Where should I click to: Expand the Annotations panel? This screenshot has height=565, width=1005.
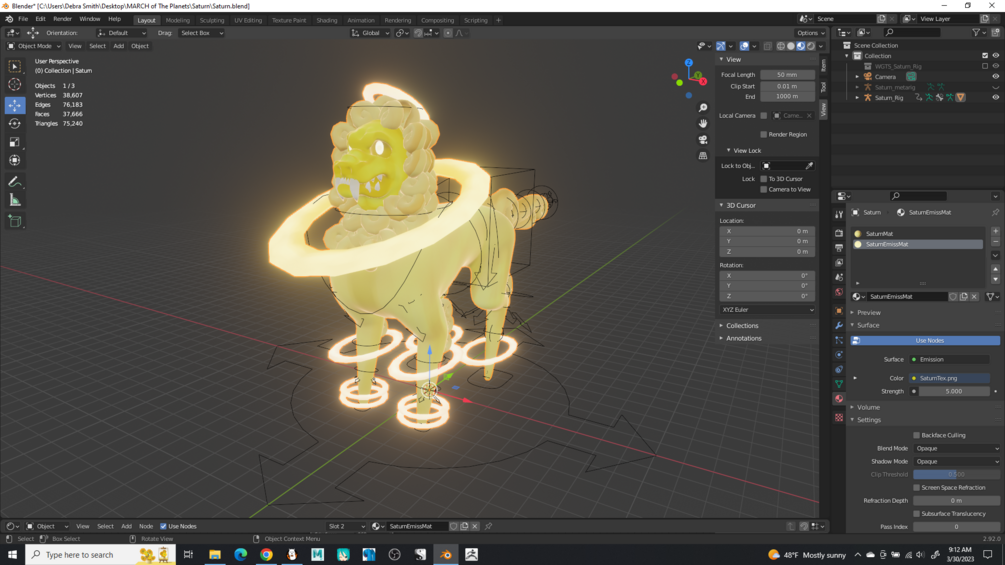coord(743,338)
